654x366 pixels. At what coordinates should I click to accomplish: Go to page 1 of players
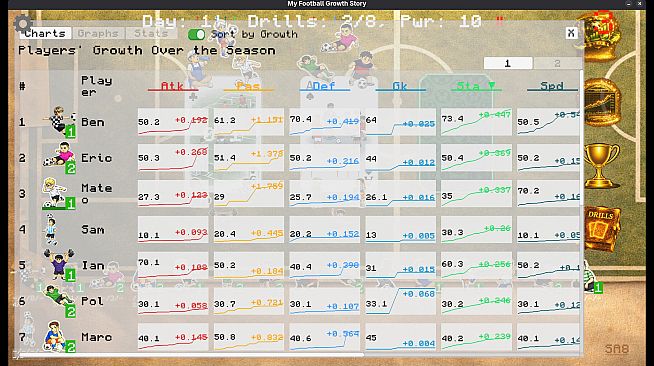508,63
